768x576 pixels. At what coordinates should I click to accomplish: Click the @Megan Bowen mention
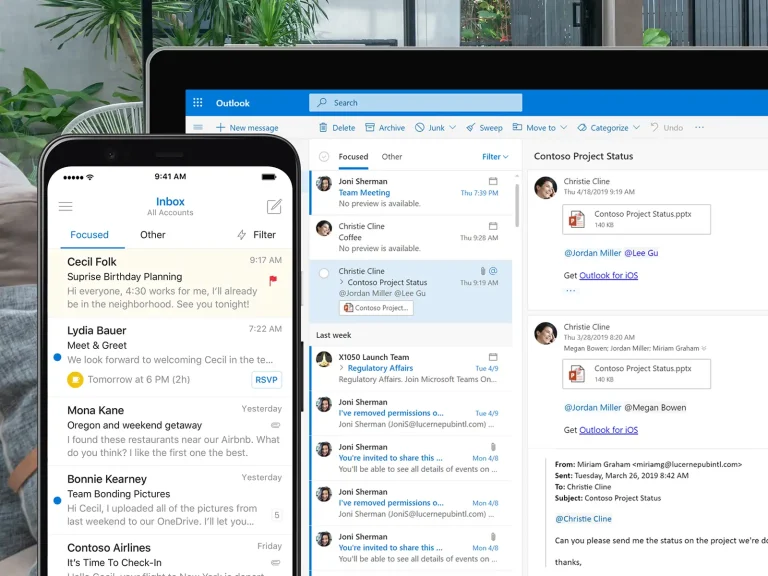coord(655,408)
